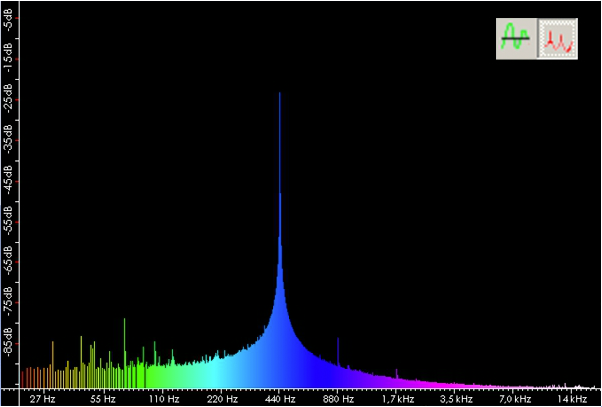Select the red spectrum view icon
Image resolution: width=602 pixels, height=407 pixels.
click(558, 39)
